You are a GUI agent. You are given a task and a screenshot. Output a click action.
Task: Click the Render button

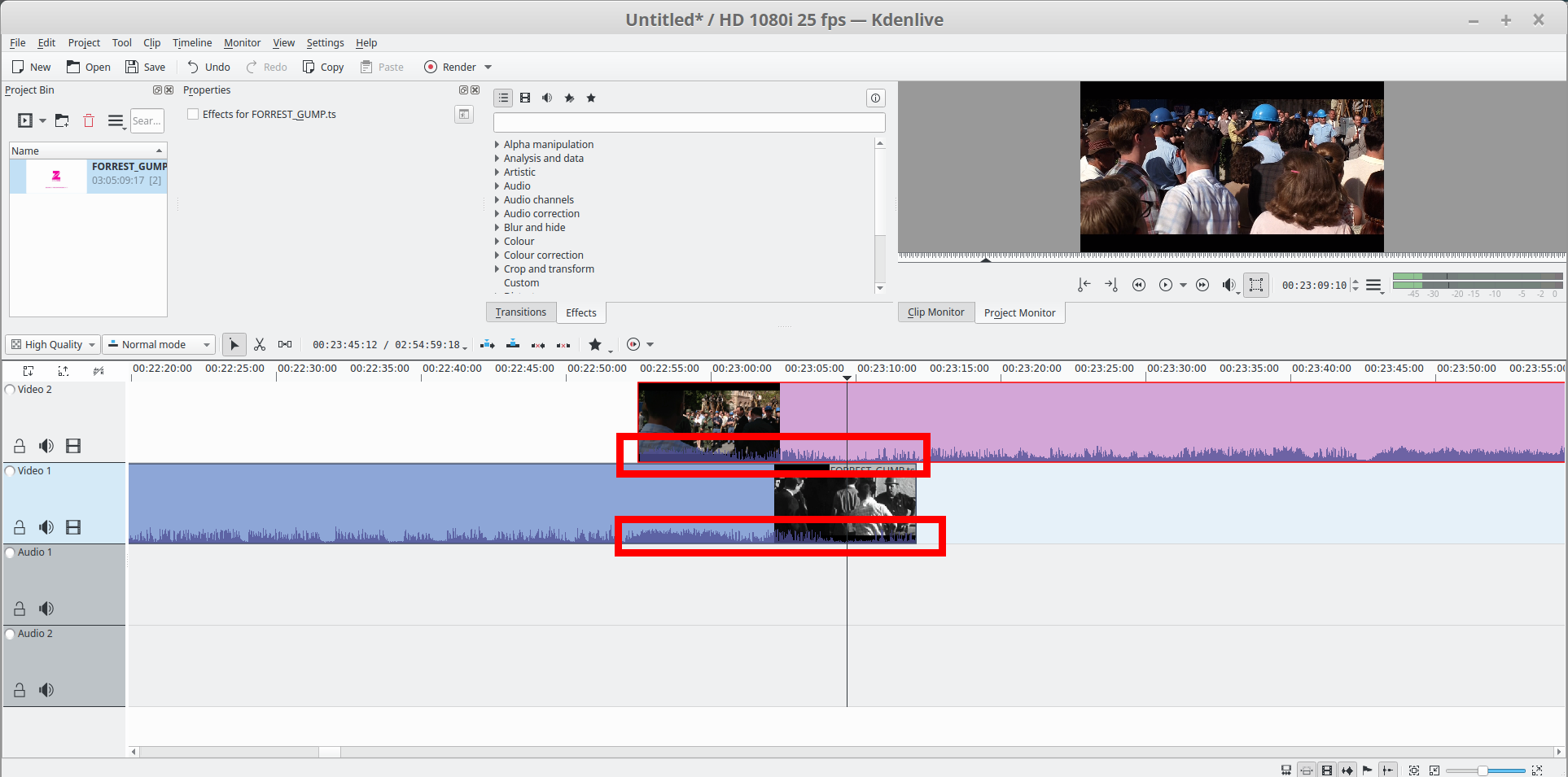coord(450,68)
